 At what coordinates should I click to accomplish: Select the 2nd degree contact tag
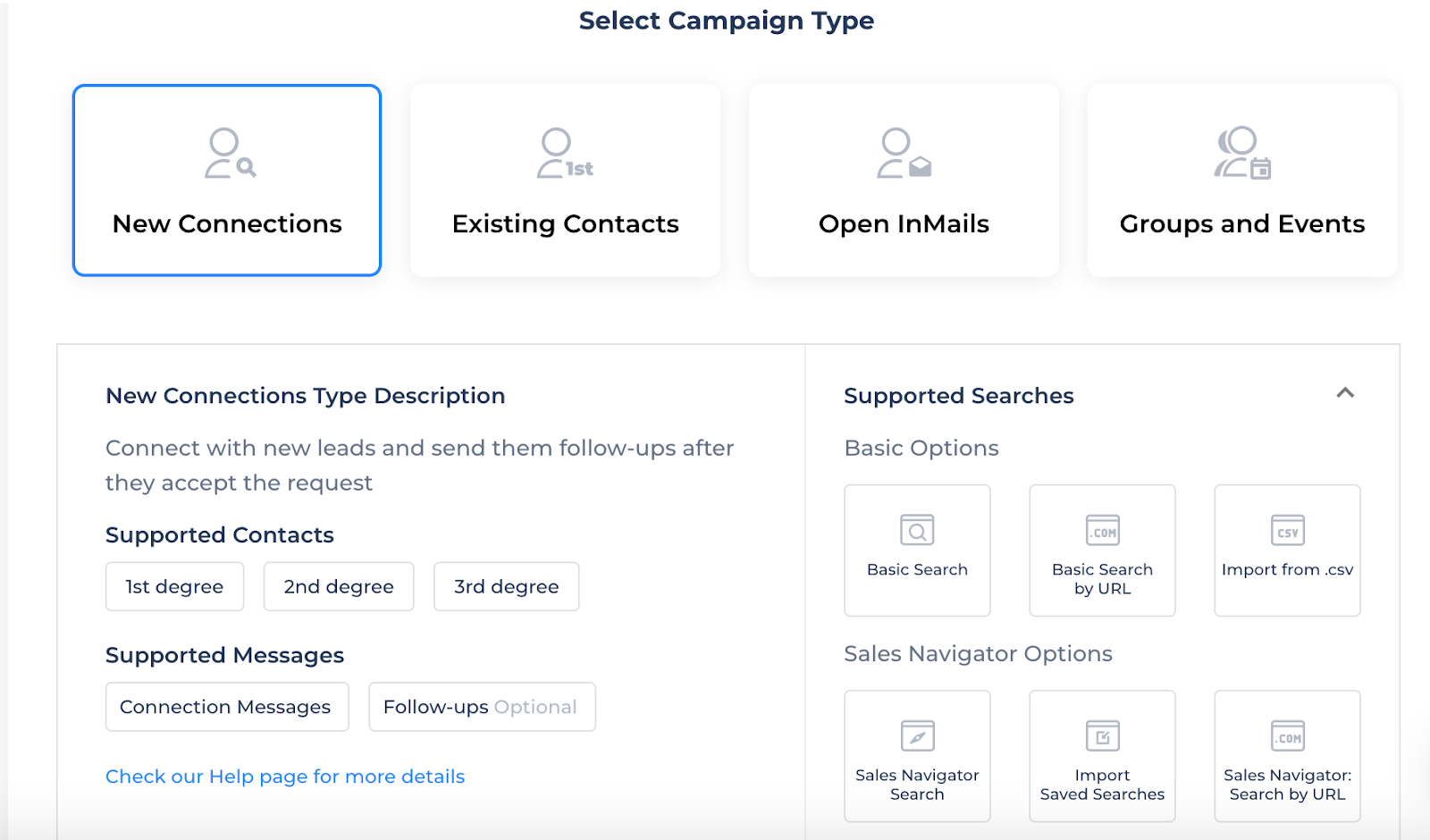coord(339,586)
